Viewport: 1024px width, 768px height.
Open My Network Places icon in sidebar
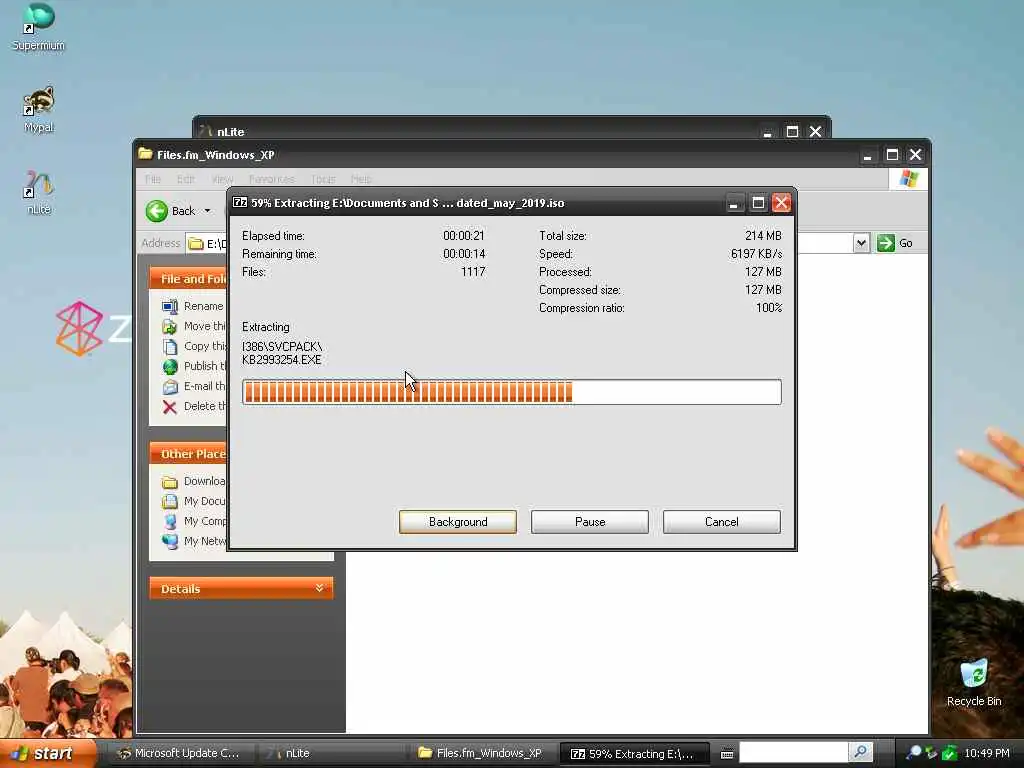tap(170, 541)
